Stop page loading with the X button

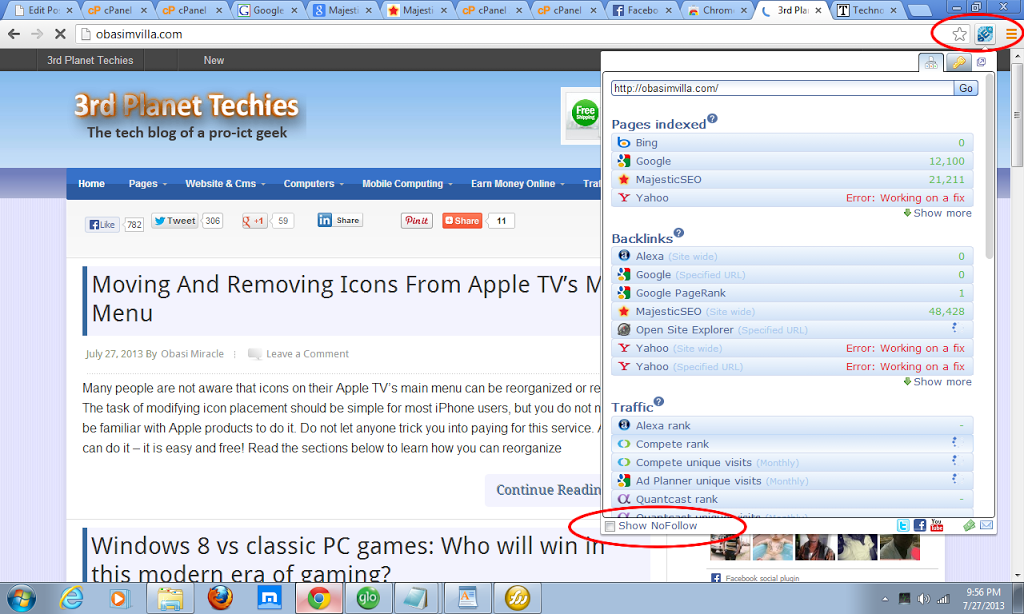coord(60,34)
